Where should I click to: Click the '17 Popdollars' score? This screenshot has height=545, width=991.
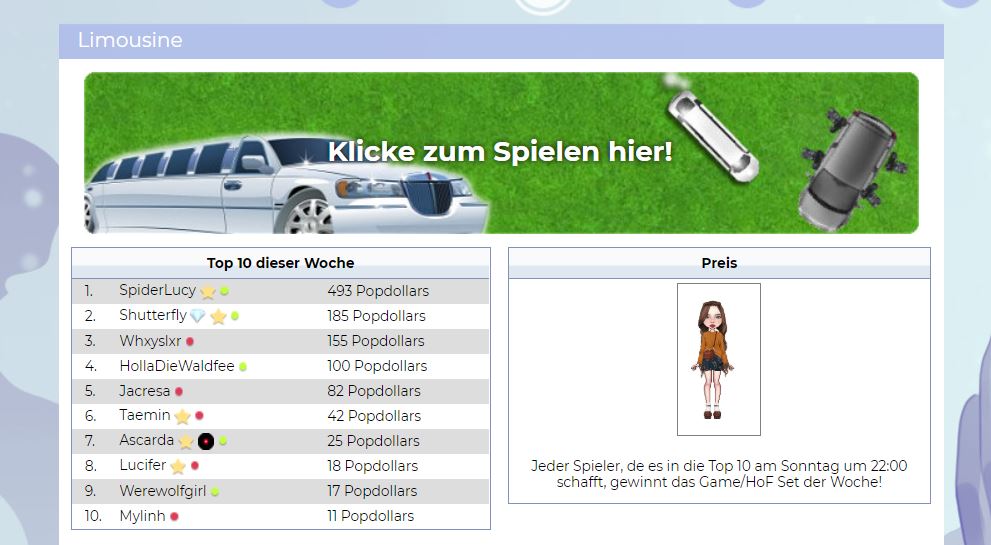point(372,491)
